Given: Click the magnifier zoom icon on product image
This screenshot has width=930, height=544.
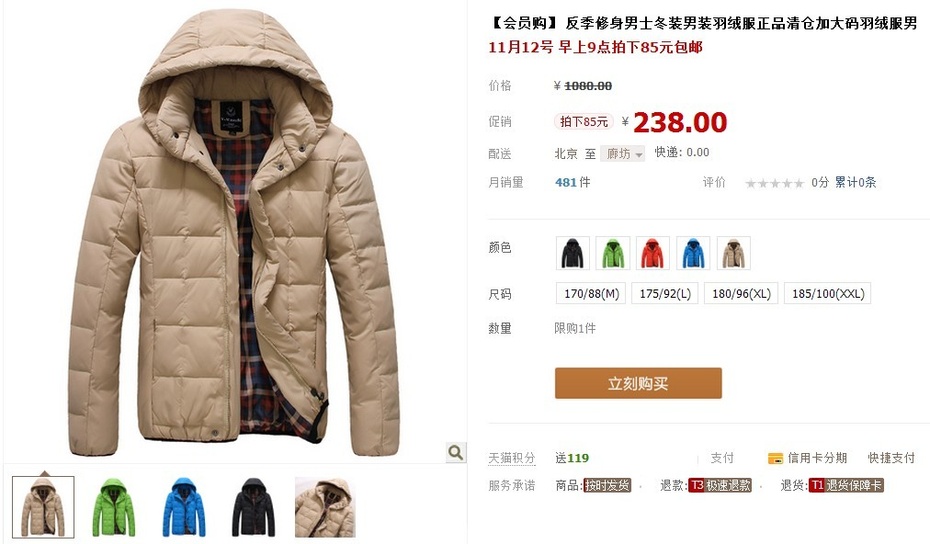Looking at the screenshot, I should pyautogui.click(x=456, y=453).
